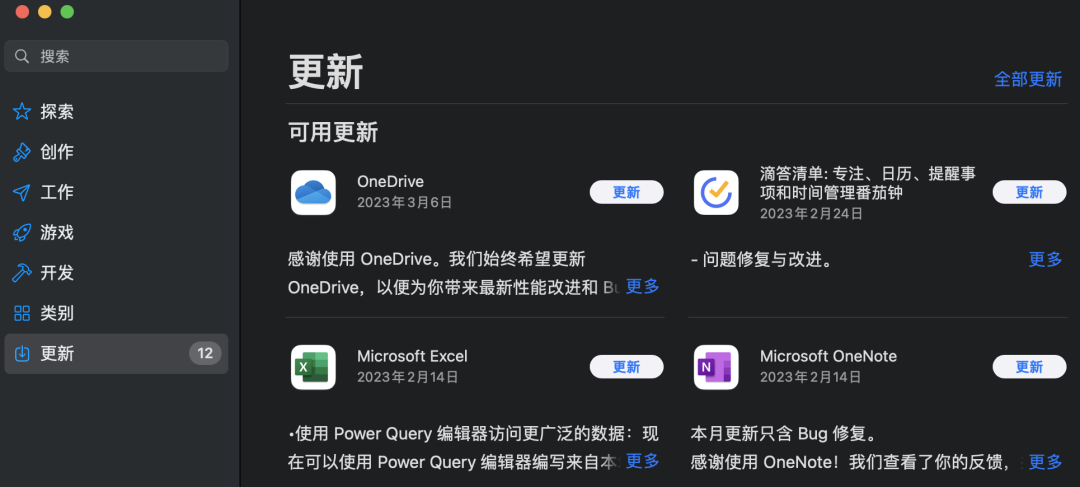This screenshot has width=1080, height=487.
Task: Click the Microsoft OneNote app icon
Action: [x=716, y=367]
